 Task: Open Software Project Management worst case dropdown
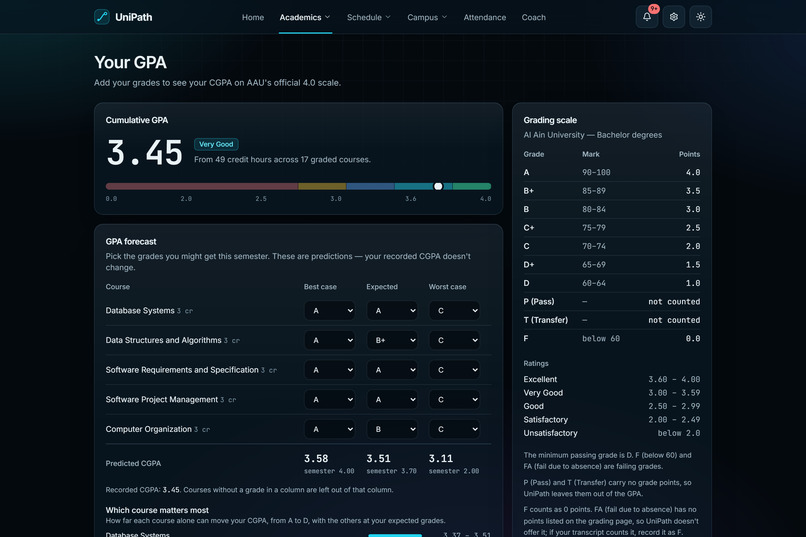click(x=454, y=399)
